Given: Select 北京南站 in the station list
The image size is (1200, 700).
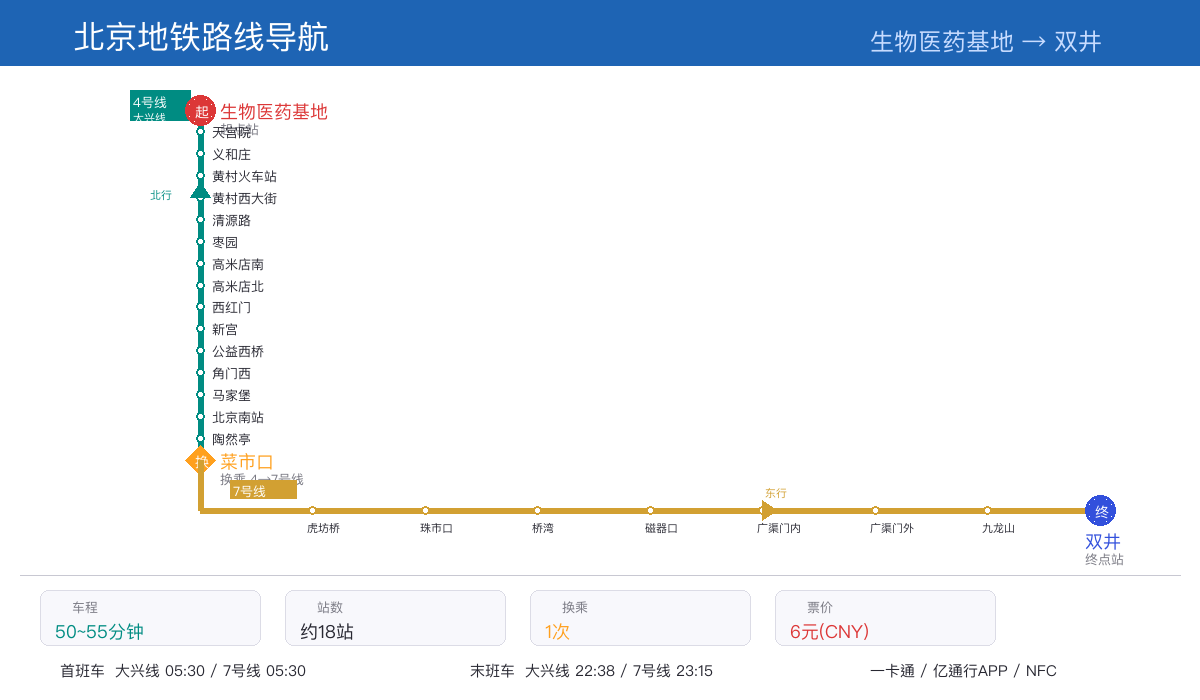Looking at the screenshot, I should 238,417.
